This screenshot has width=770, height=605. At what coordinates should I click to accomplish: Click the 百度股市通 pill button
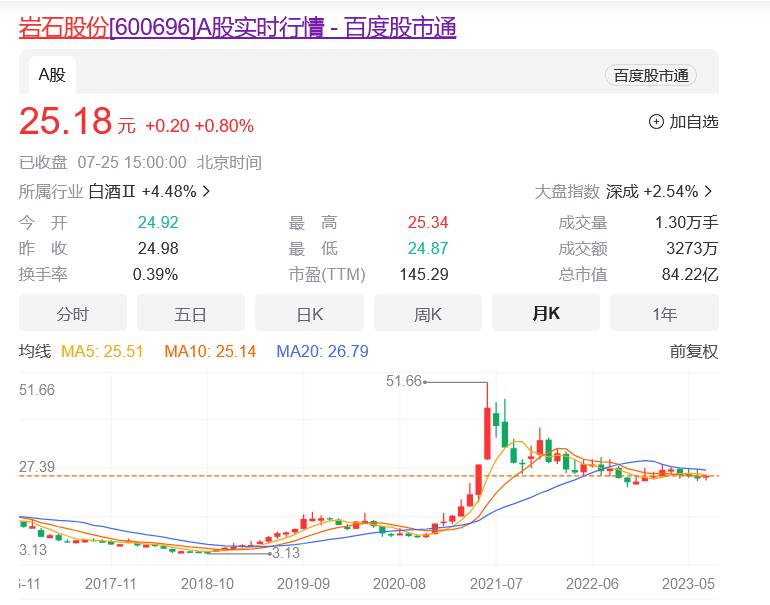coord(651,76)
